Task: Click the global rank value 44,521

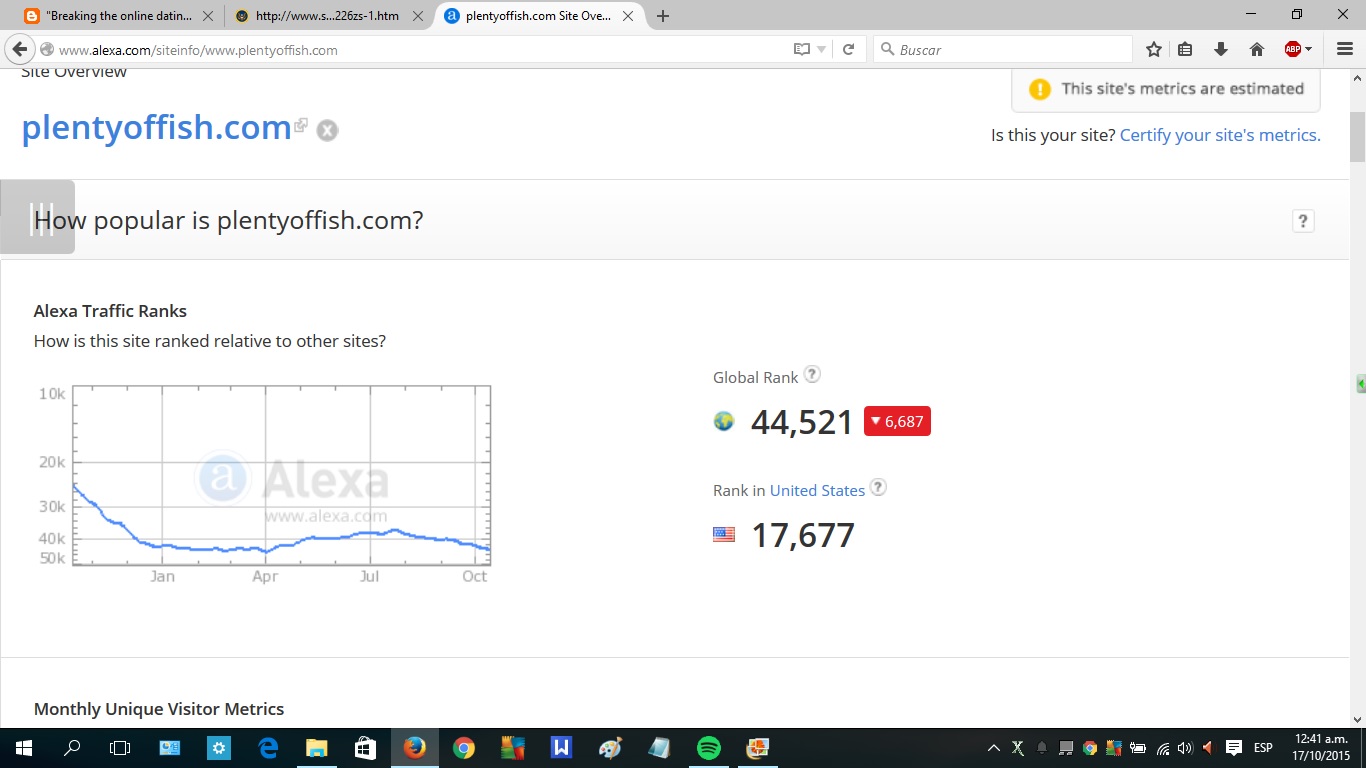Action: pyautogui.click(x=802, y=422)
